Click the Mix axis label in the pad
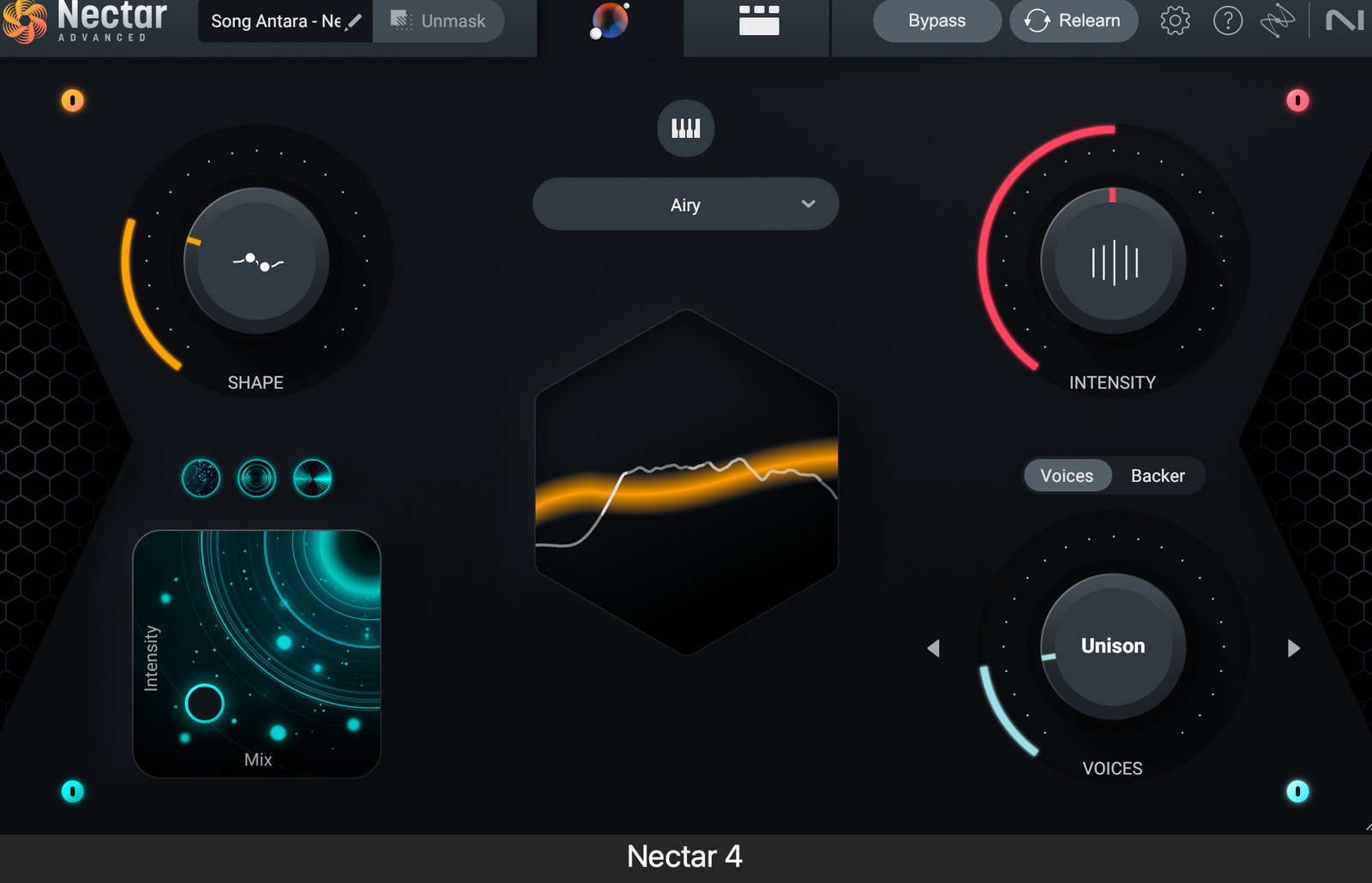Viewport: 1372px width, 883px height. coord(258,760)
